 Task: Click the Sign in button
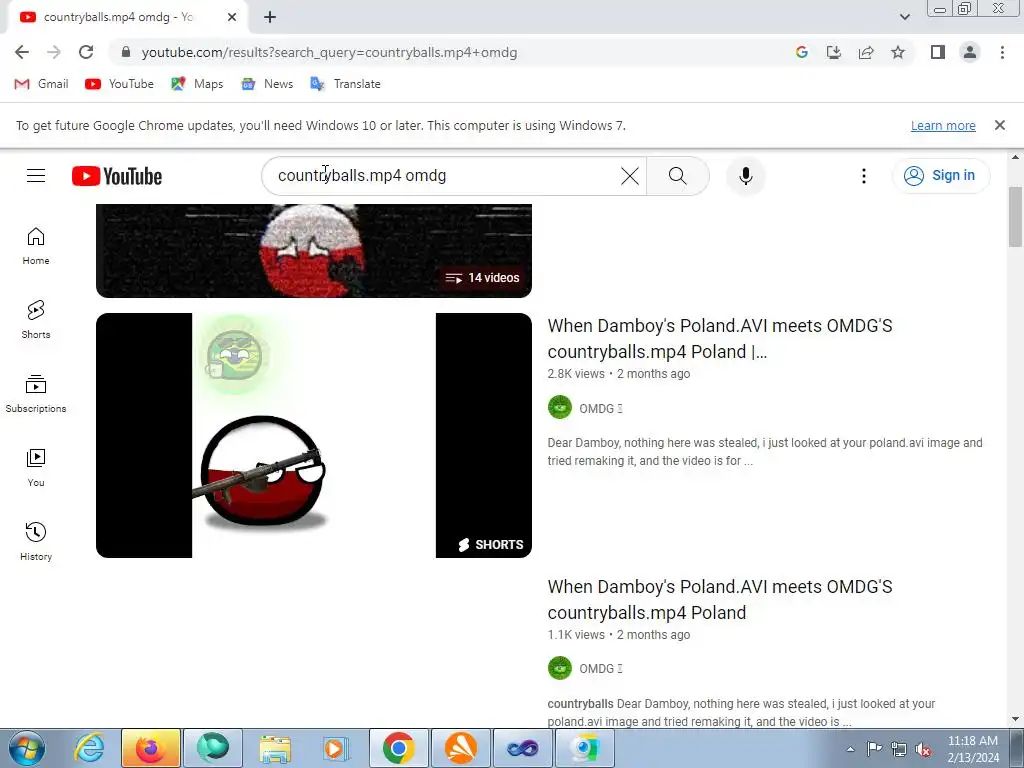(x=940, y=176)
